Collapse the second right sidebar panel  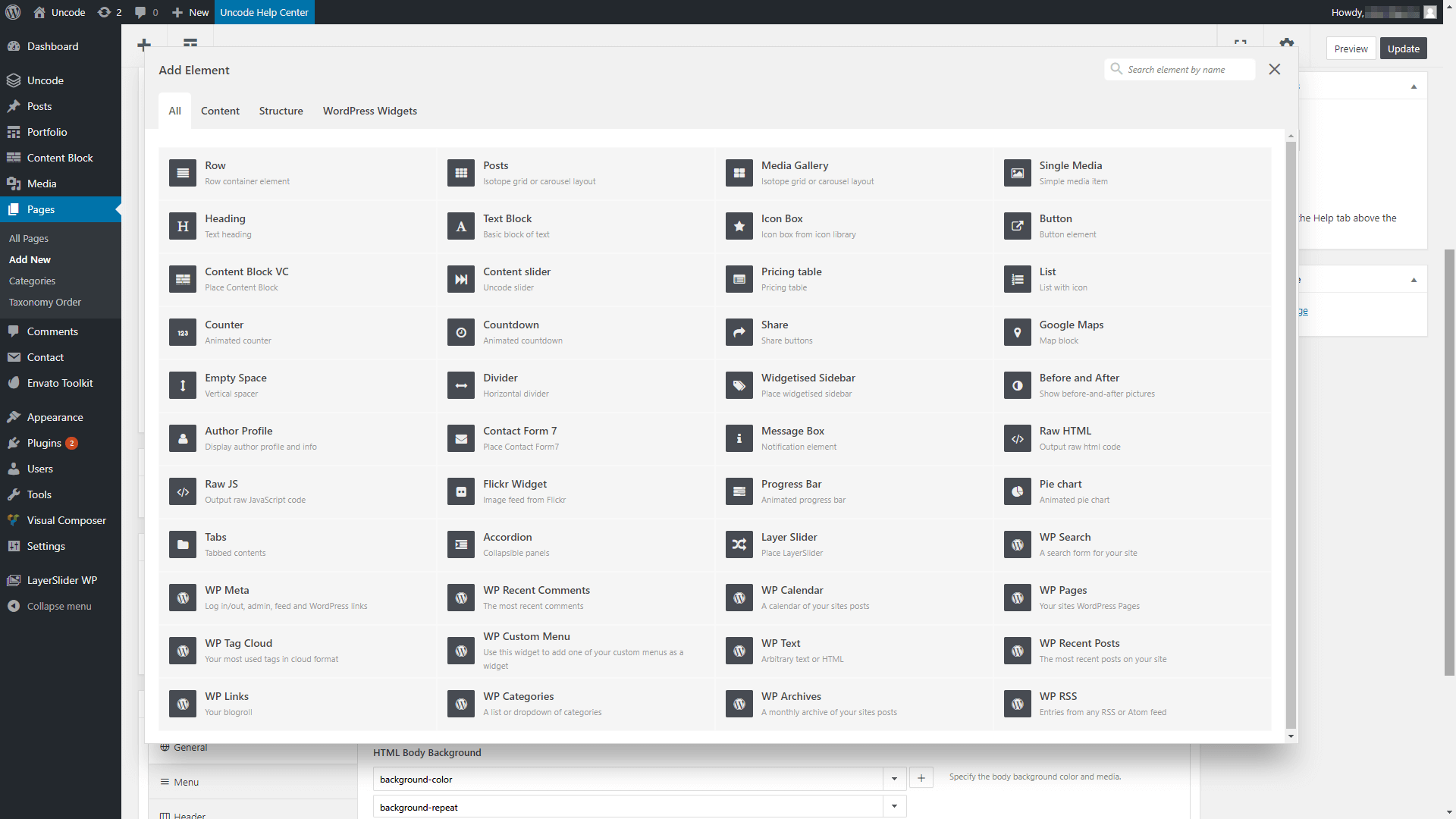click(1414, 280)
